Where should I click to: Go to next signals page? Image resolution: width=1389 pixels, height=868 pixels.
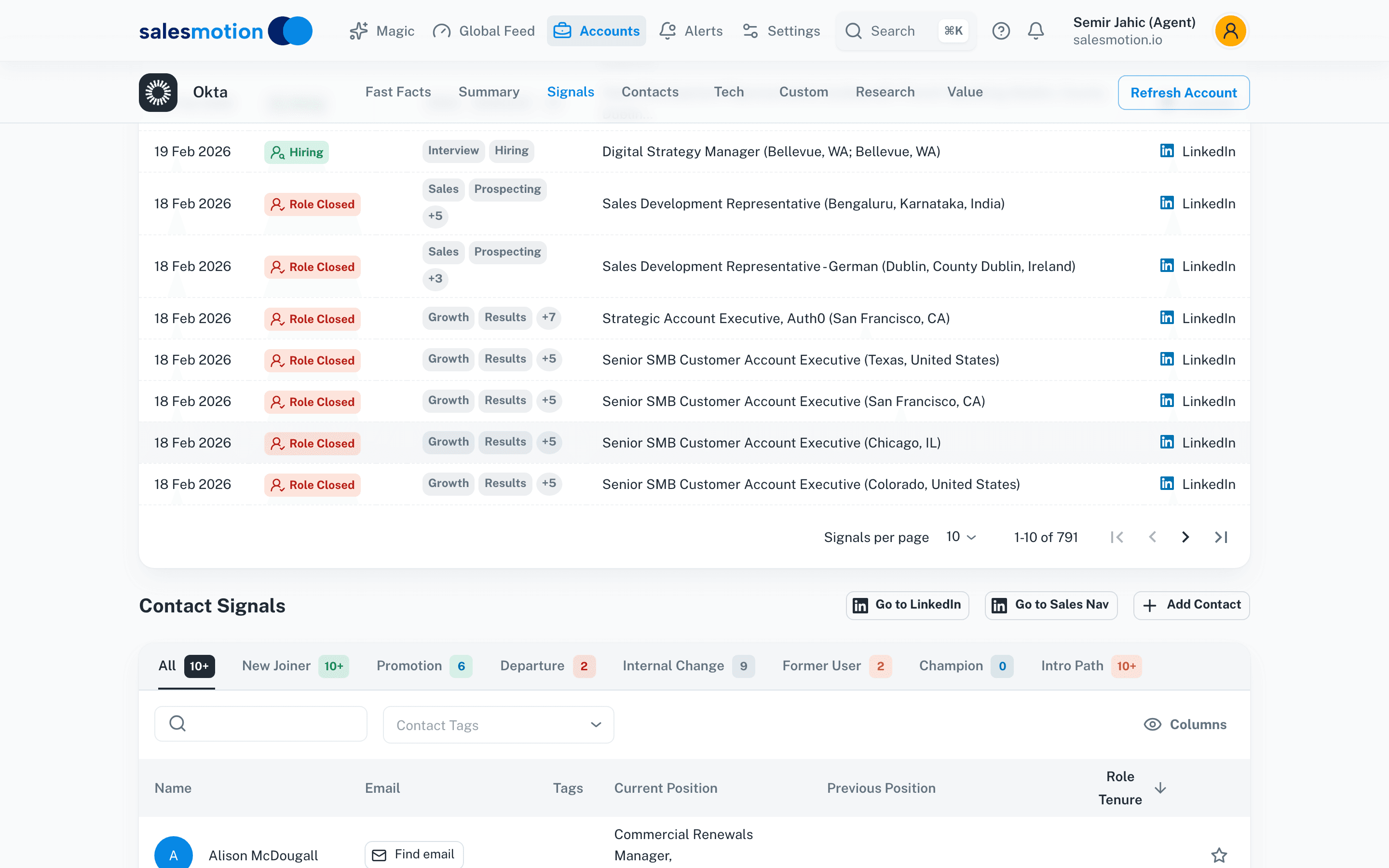[1185, 537]
